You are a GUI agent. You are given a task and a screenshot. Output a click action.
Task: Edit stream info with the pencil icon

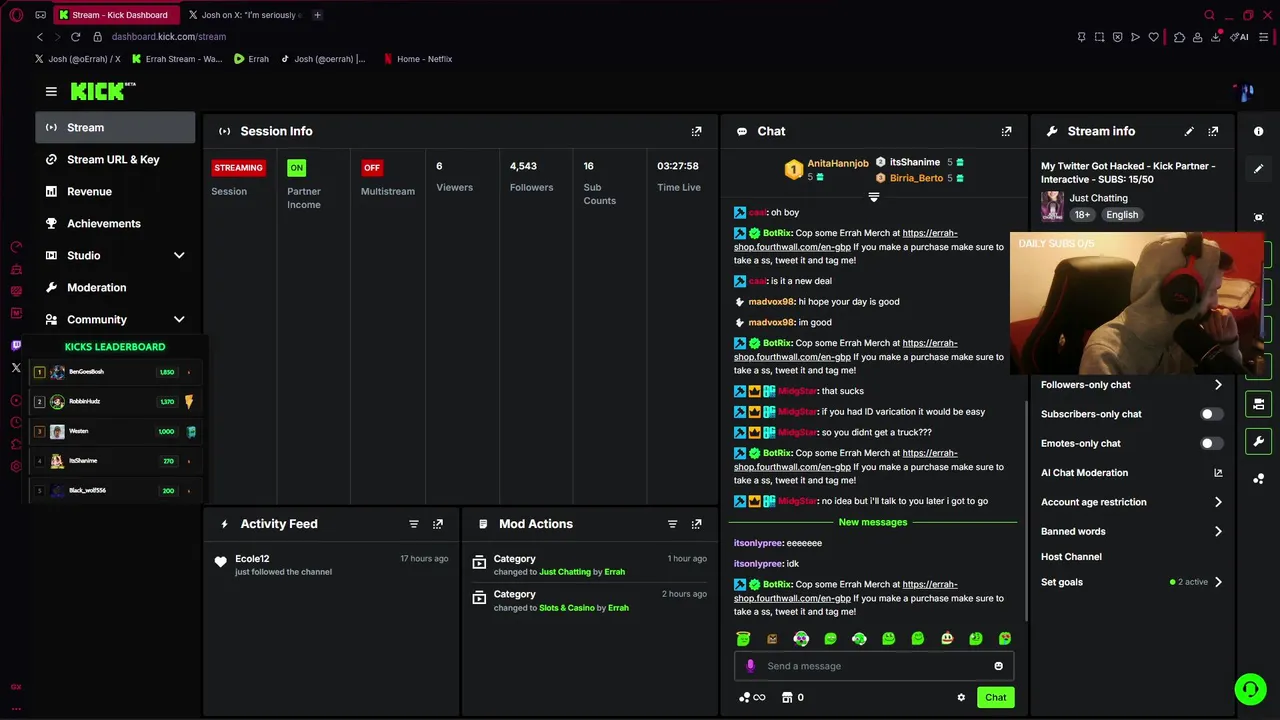[x=1189, y=131]
